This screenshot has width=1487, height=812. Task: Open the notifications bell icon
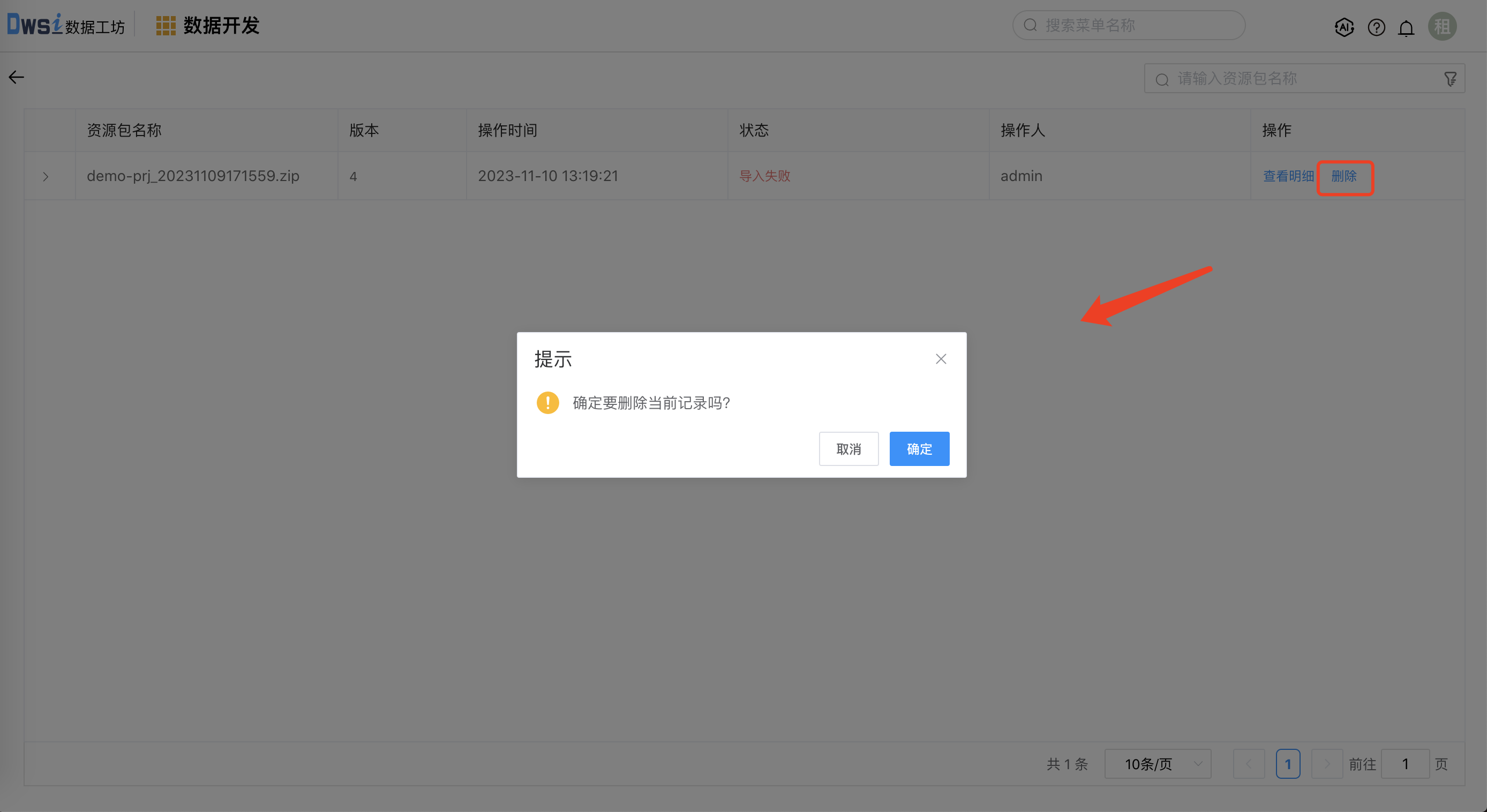tap(1406, 28)
